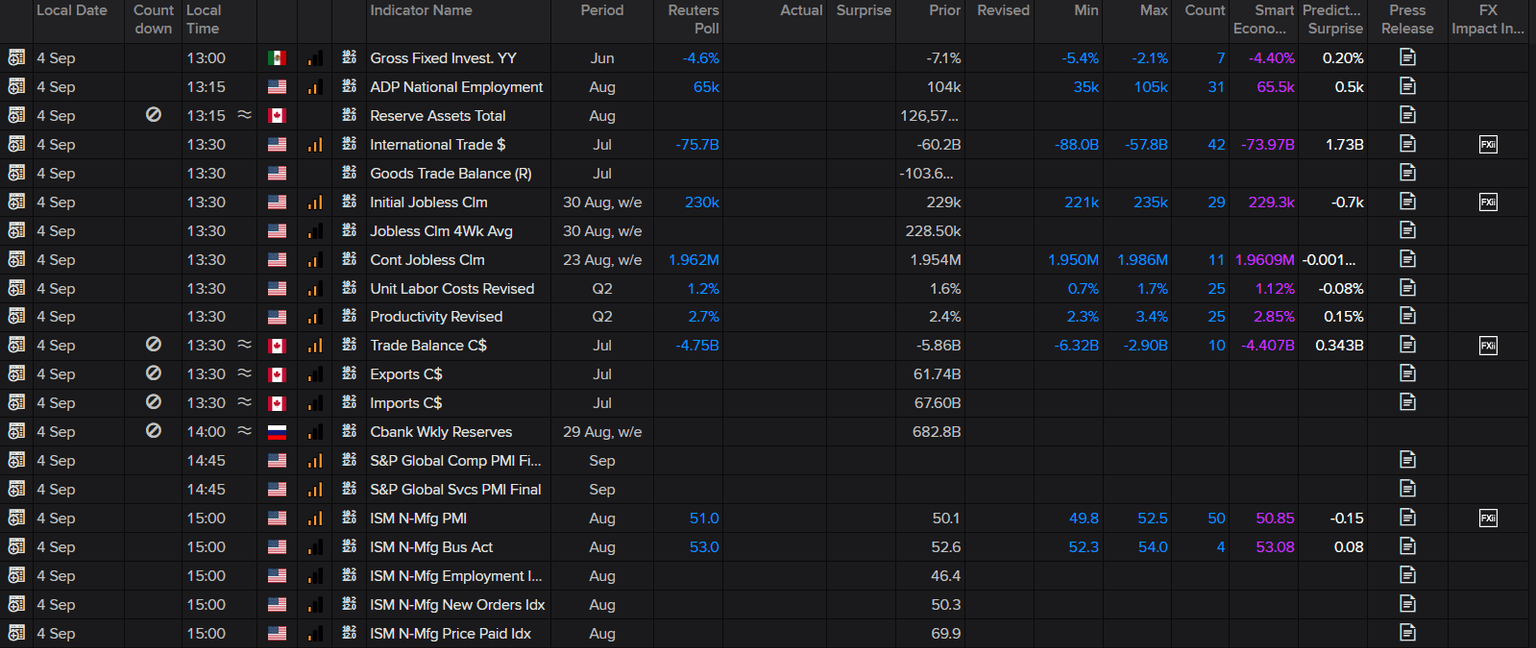This screenshot has width=1536, height=648.
Task: Open the press release document for Imports C$
Action: tap(1407, 403)
